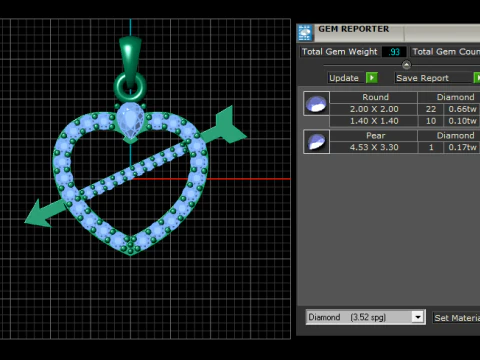Select the Diamond cell in the Round row
This screenshot has height=360, width=480.
[x=449, y=97]
